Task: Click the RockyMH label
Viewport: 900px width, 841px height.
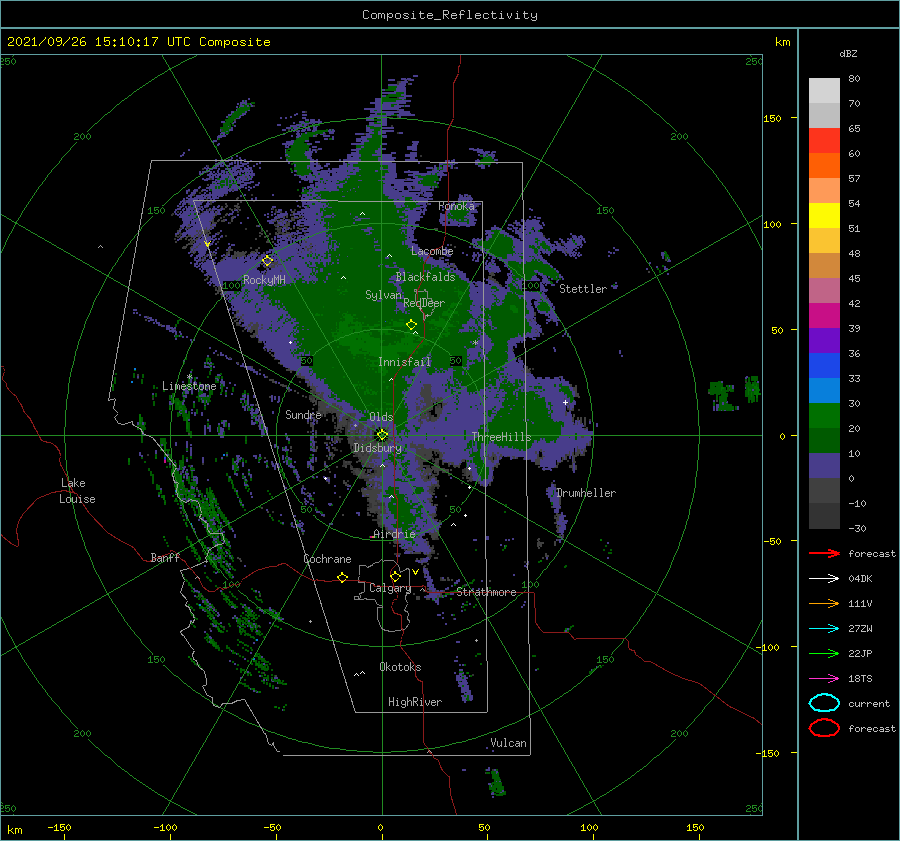Action: (264, 280)
